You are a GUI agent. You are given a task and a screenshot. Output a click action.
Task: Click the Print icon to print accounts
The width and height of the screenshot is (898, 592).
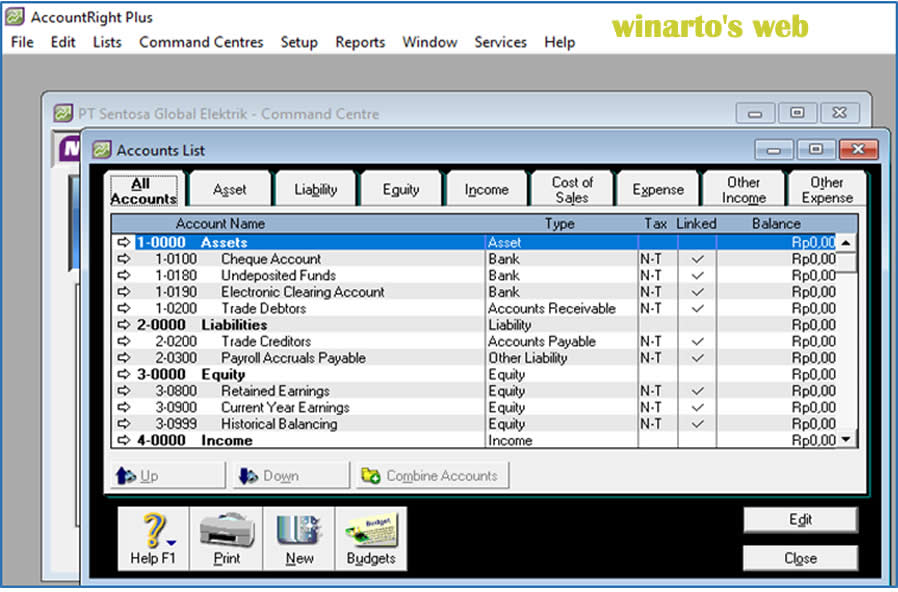coord(225,537)
